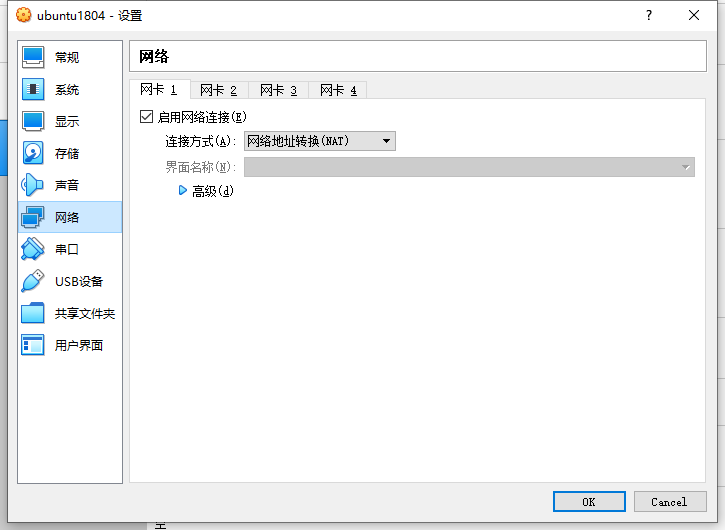Image resolution: width=725 pixels, height=530 pixels.
Task: Switch to the 网卡 2 tab
Action: (x=219, y=90)
